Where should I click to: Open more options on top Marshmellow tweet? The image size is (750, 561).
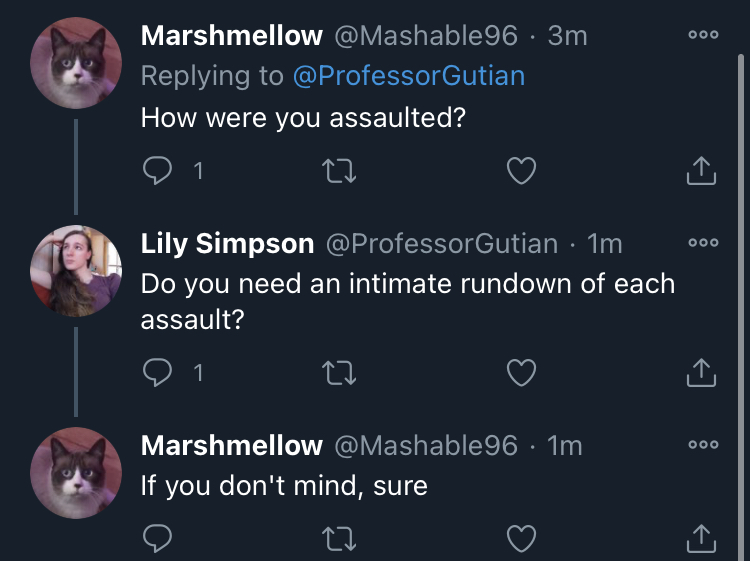[703, 34]
